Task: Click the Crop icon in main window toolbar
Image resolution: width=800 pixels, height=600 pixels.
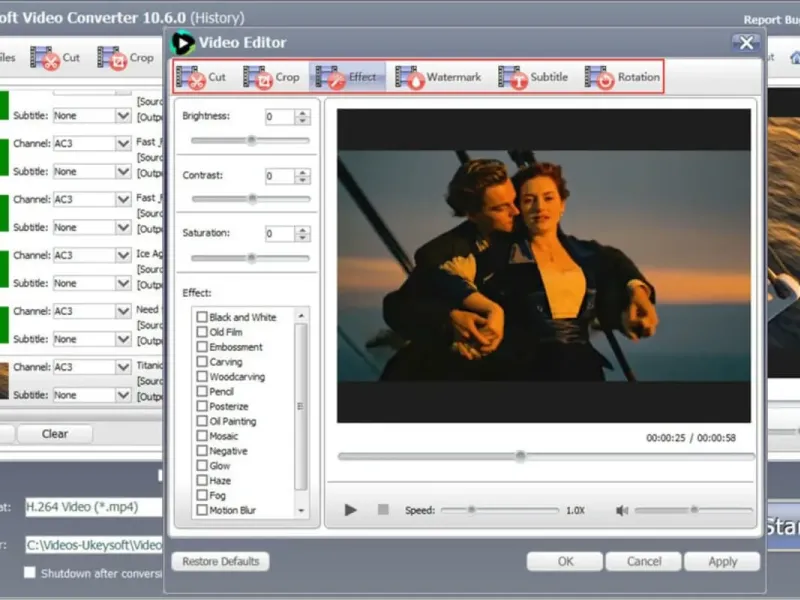Action: pos(112,58)
